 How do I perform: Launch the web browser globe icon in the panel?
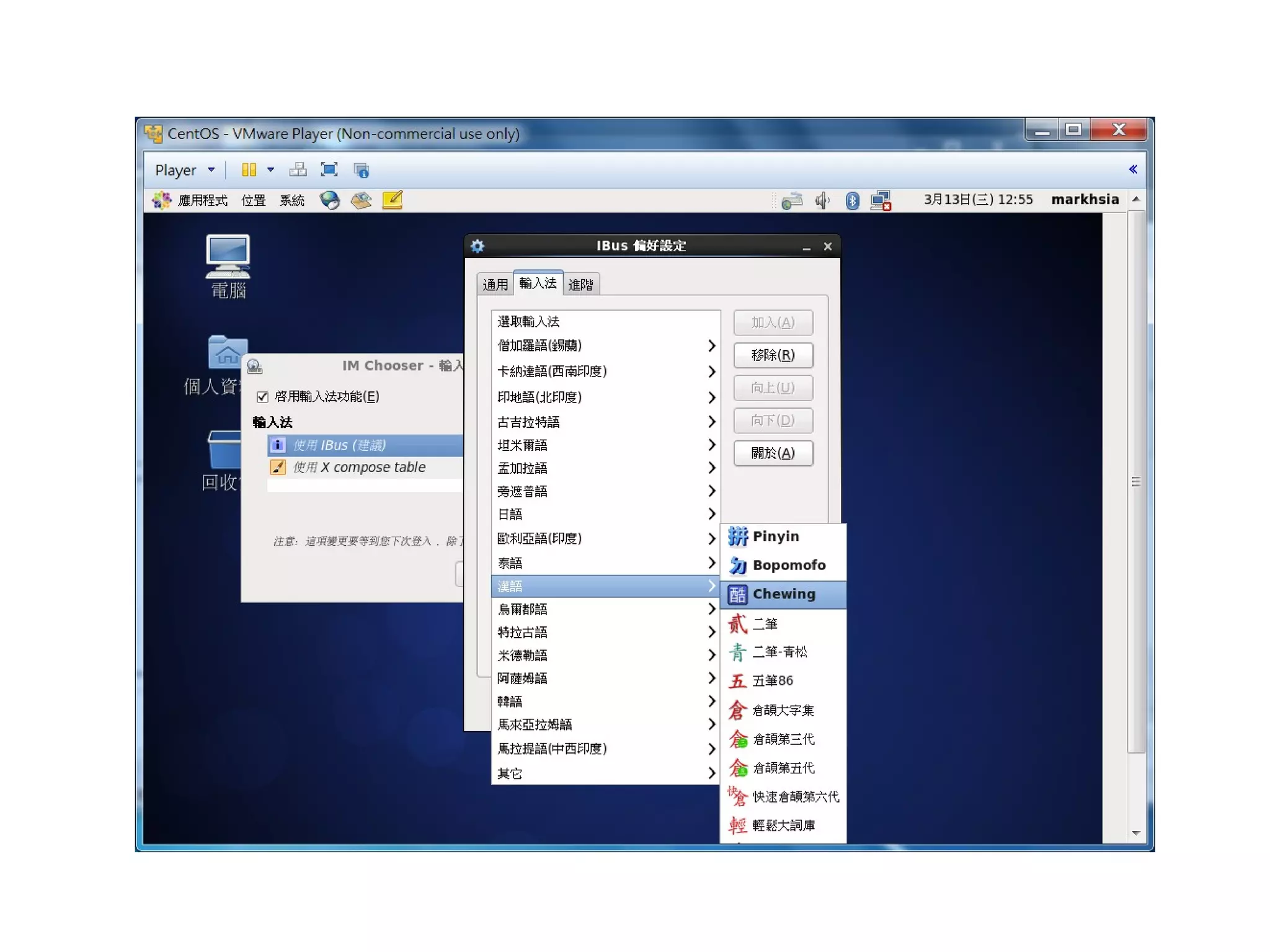point(329,200)
